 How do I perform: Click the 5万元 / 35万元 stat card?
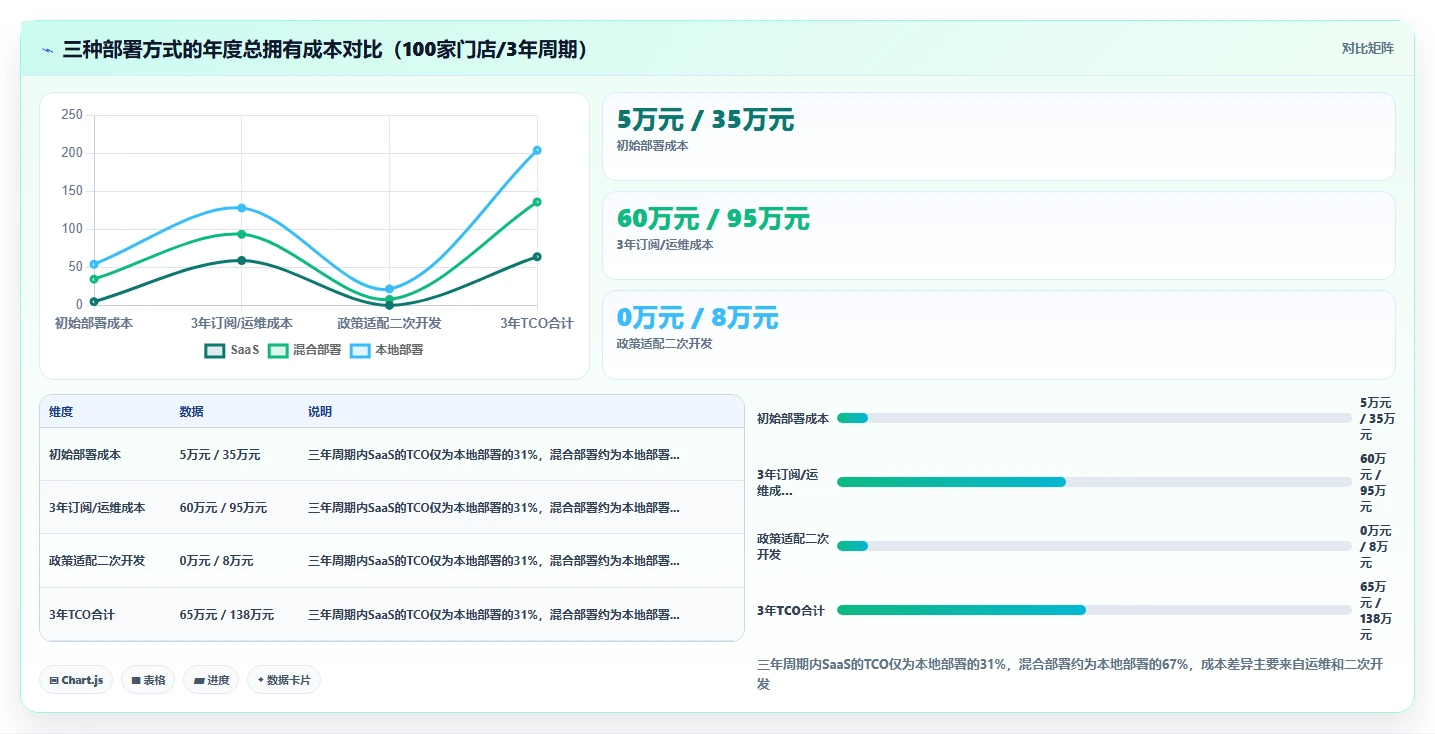[998, 136]
